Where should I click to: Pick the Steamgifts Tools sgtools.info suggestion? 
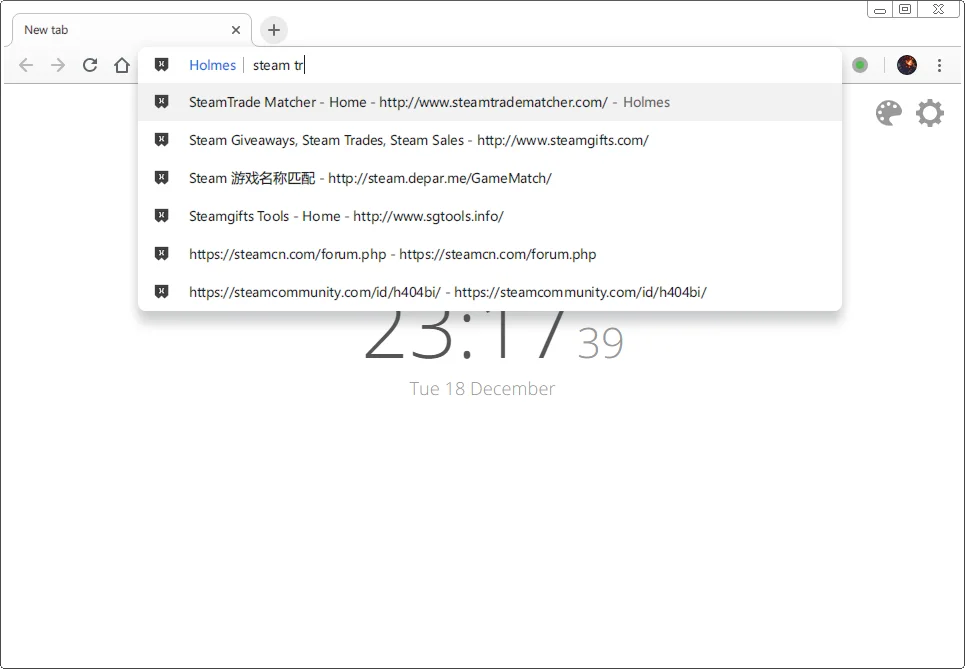(346, 216)
